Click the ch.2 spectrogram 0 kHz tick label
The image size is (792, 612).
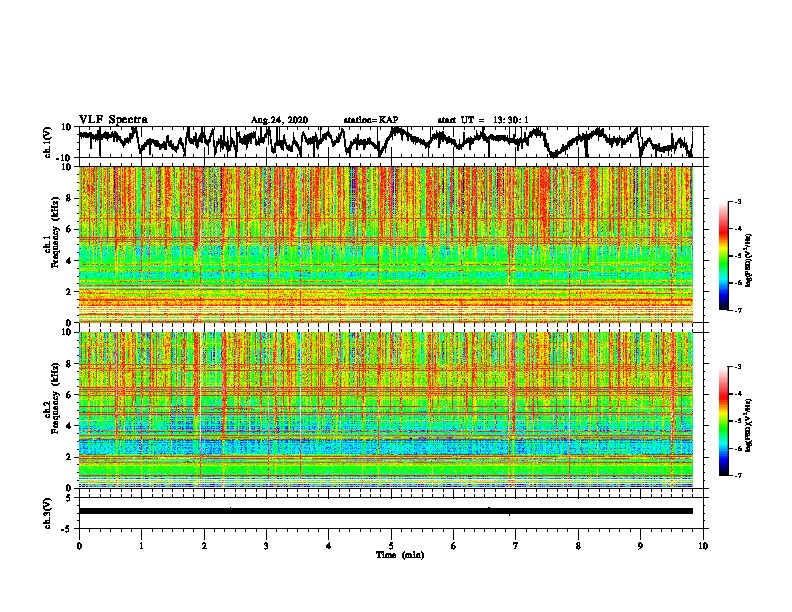click(69, 488)
